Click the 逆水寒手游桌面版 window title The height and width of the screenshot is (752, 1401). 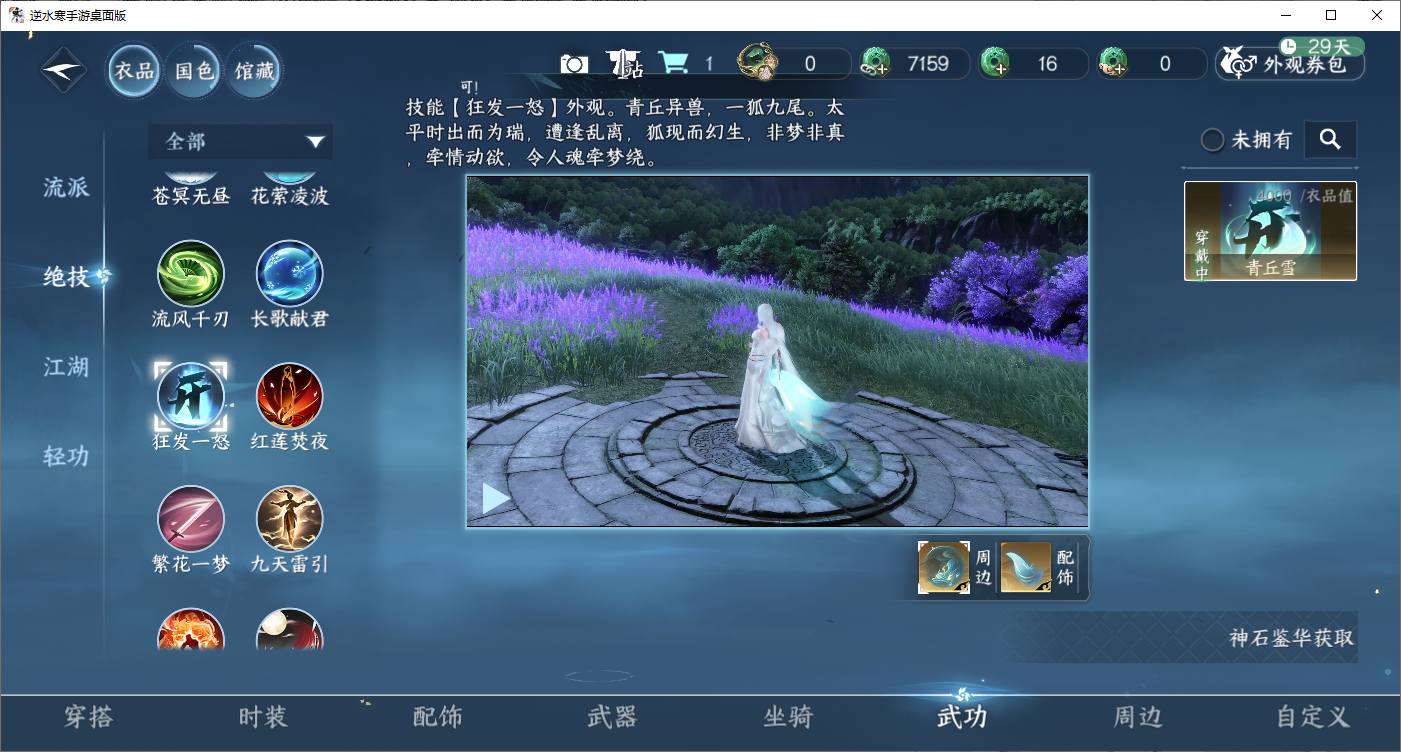78,15
